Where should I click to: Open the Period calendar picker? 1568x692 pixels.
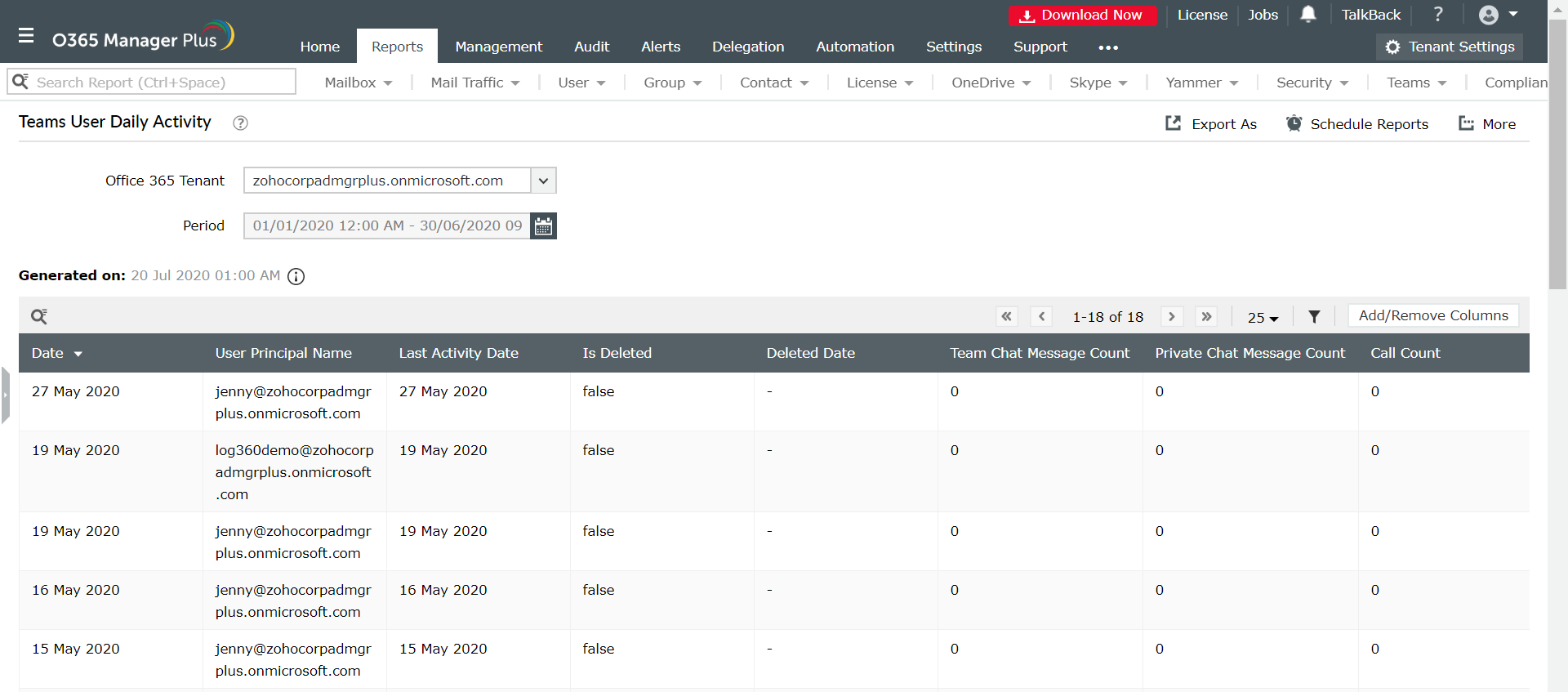(x=543, y=225)
